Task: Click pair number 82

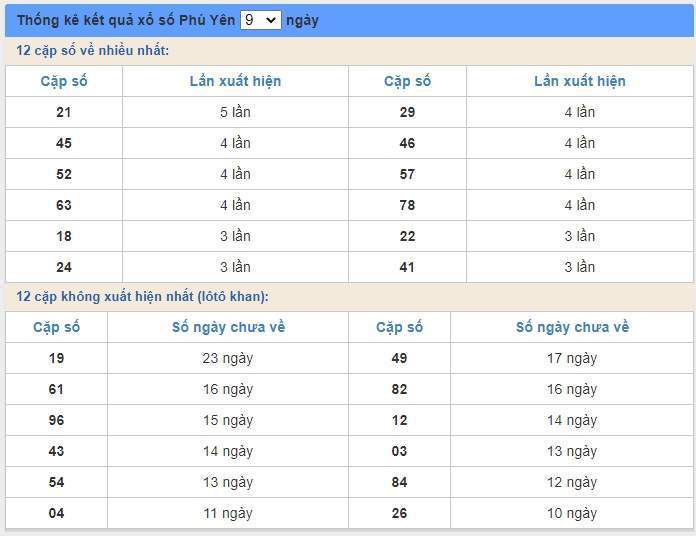Action: (x=399, y=389)
